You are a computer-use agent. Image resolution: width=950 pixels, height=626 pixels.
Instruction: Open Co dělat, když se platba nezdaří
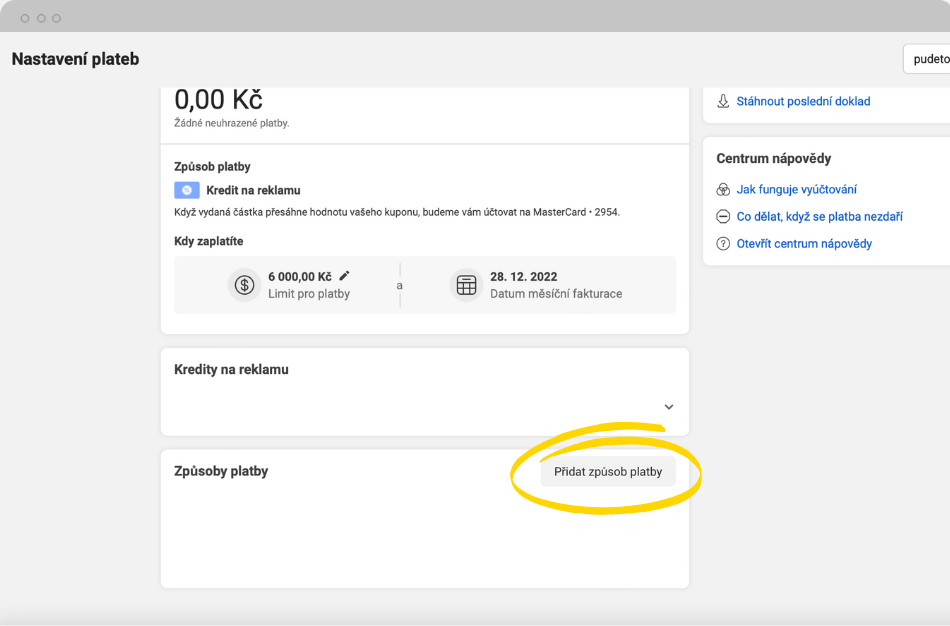click(819, 216)
